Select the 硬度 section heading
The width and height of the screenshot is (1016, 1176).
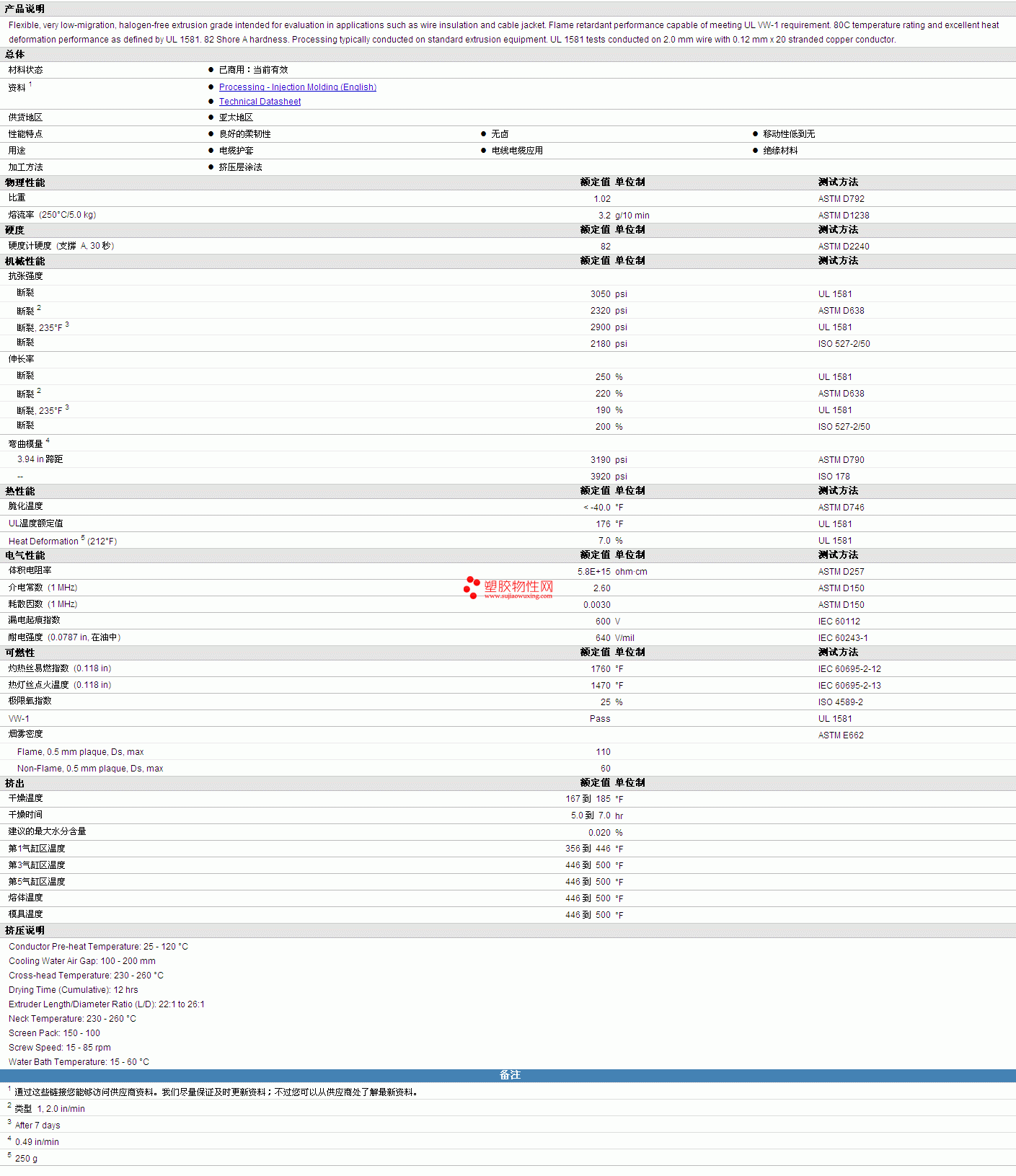click(14, 230)
